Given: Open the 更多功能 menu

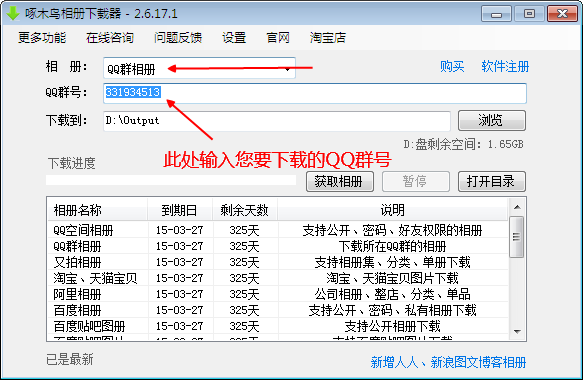Looking at the screenshot, I should click(x=42, y=38).
